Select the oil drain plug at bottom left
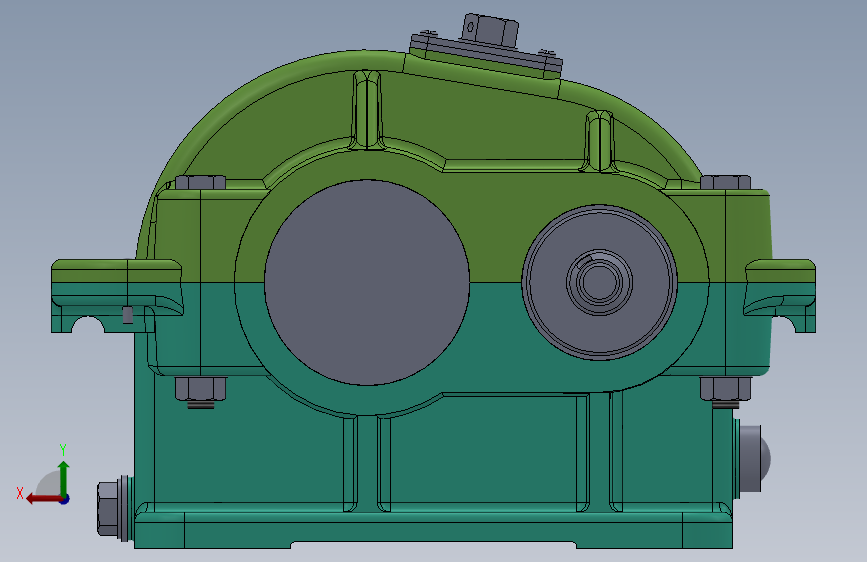The height and width of the screenshot is (562, 867). [x=114, y=508]
